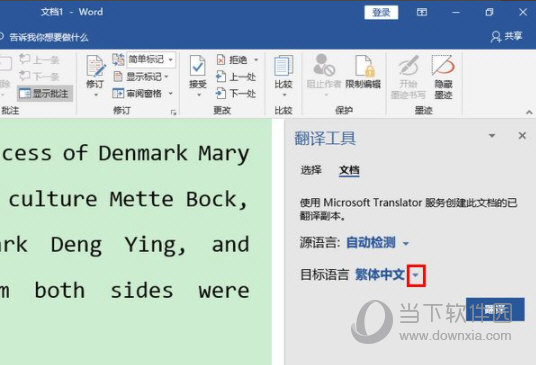Open the 翻译工具 pane options arrow
This screenshot has width=536, height=365.
(492, 136)
